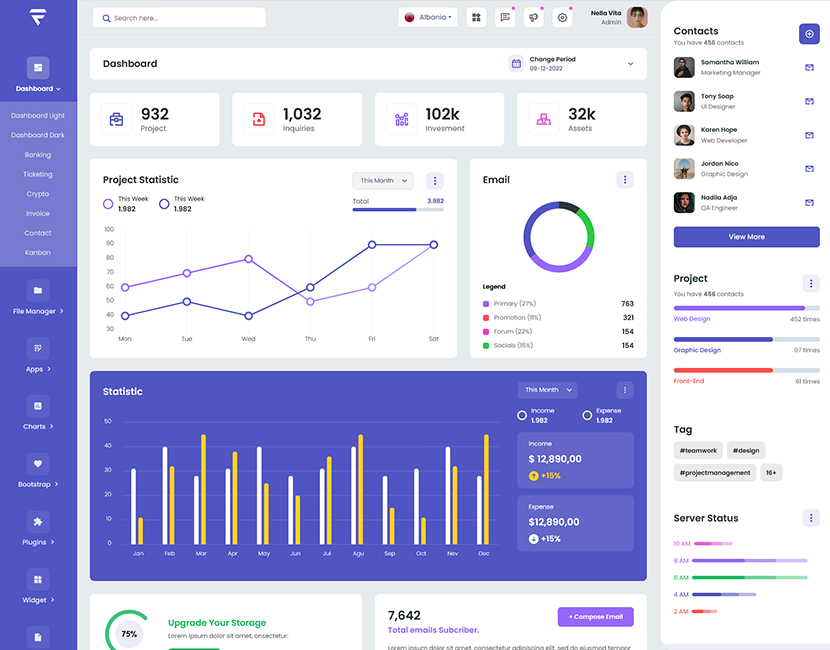The width and height of the screenshot is (830, 650).
Task: Click the apps grid icon in header
Action: point(477,17)
